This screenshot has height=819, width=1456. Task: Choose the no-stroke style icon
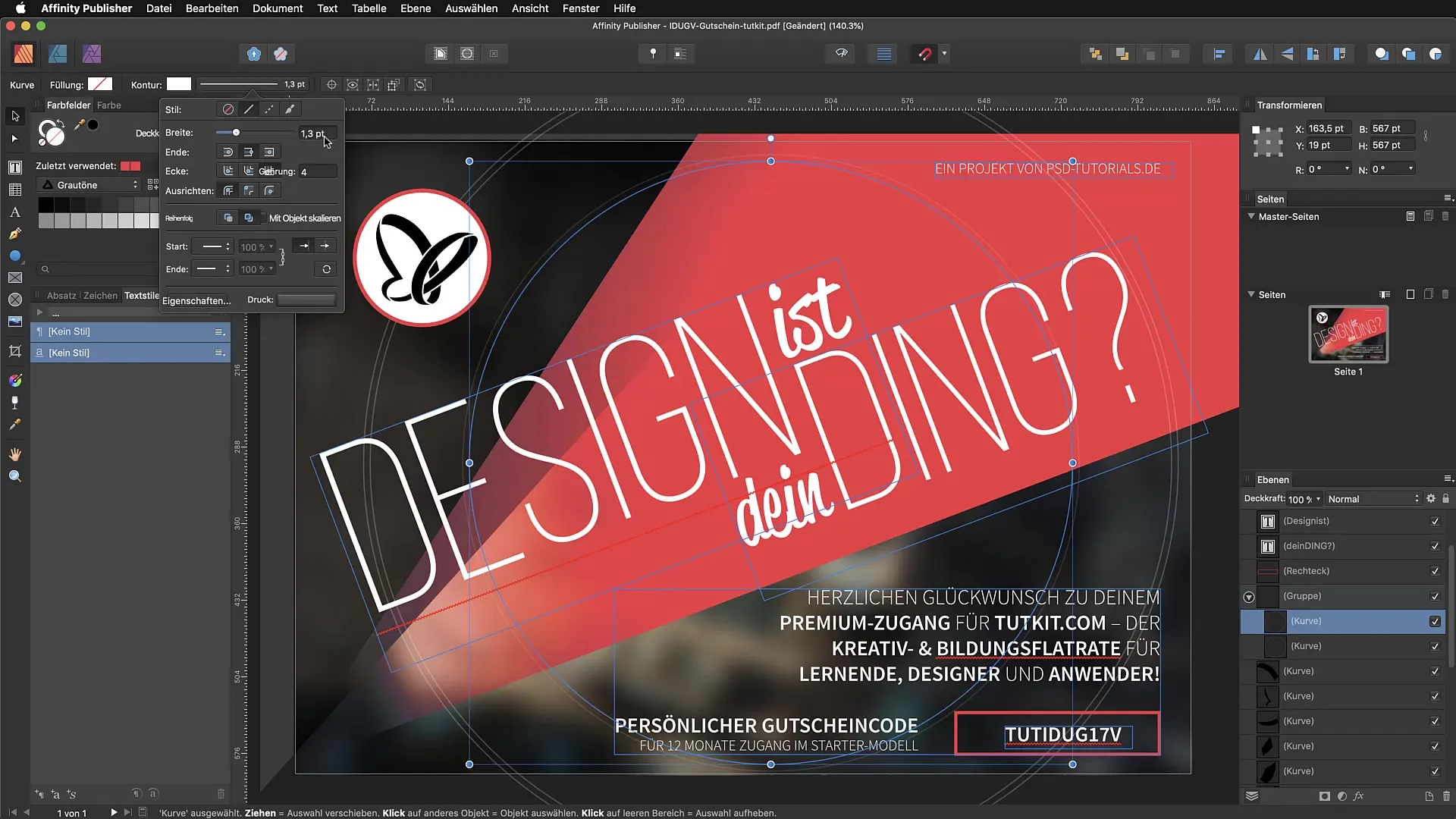(228, 109)
